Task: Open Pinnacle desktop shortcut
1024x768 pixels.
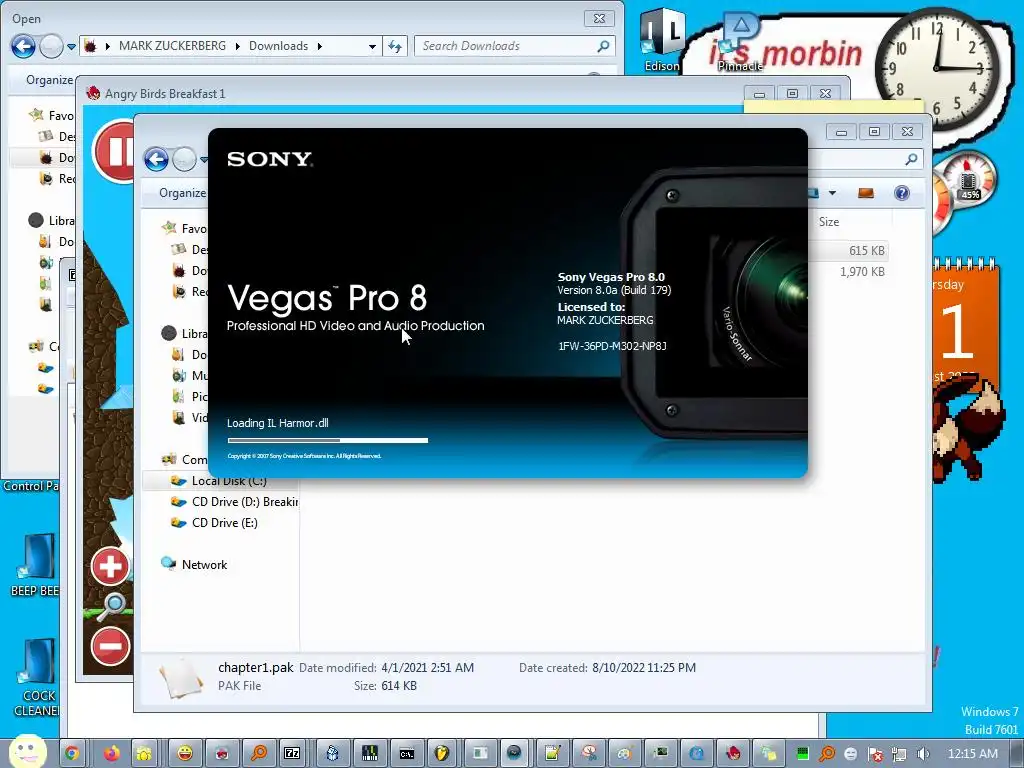Action: pyautogui.click(x=740, y=42)
